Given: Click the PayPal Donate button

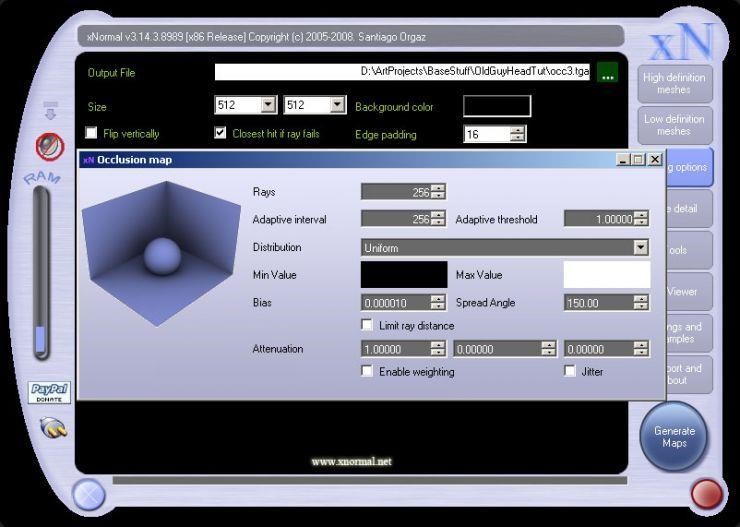Looking at the screenshot, I should pos(49,392).
